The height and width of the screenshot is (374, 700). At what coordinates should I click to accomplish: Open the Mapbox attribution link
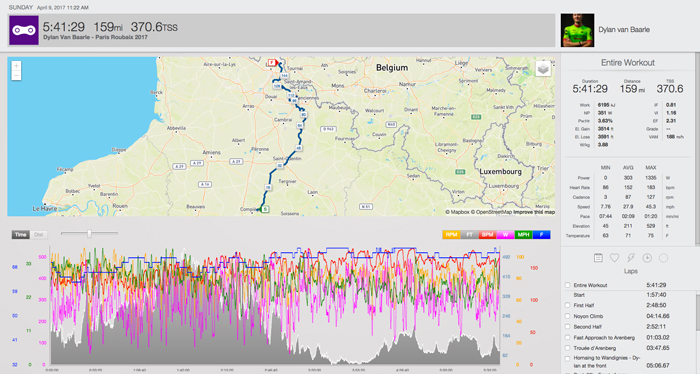coord(457,212)
